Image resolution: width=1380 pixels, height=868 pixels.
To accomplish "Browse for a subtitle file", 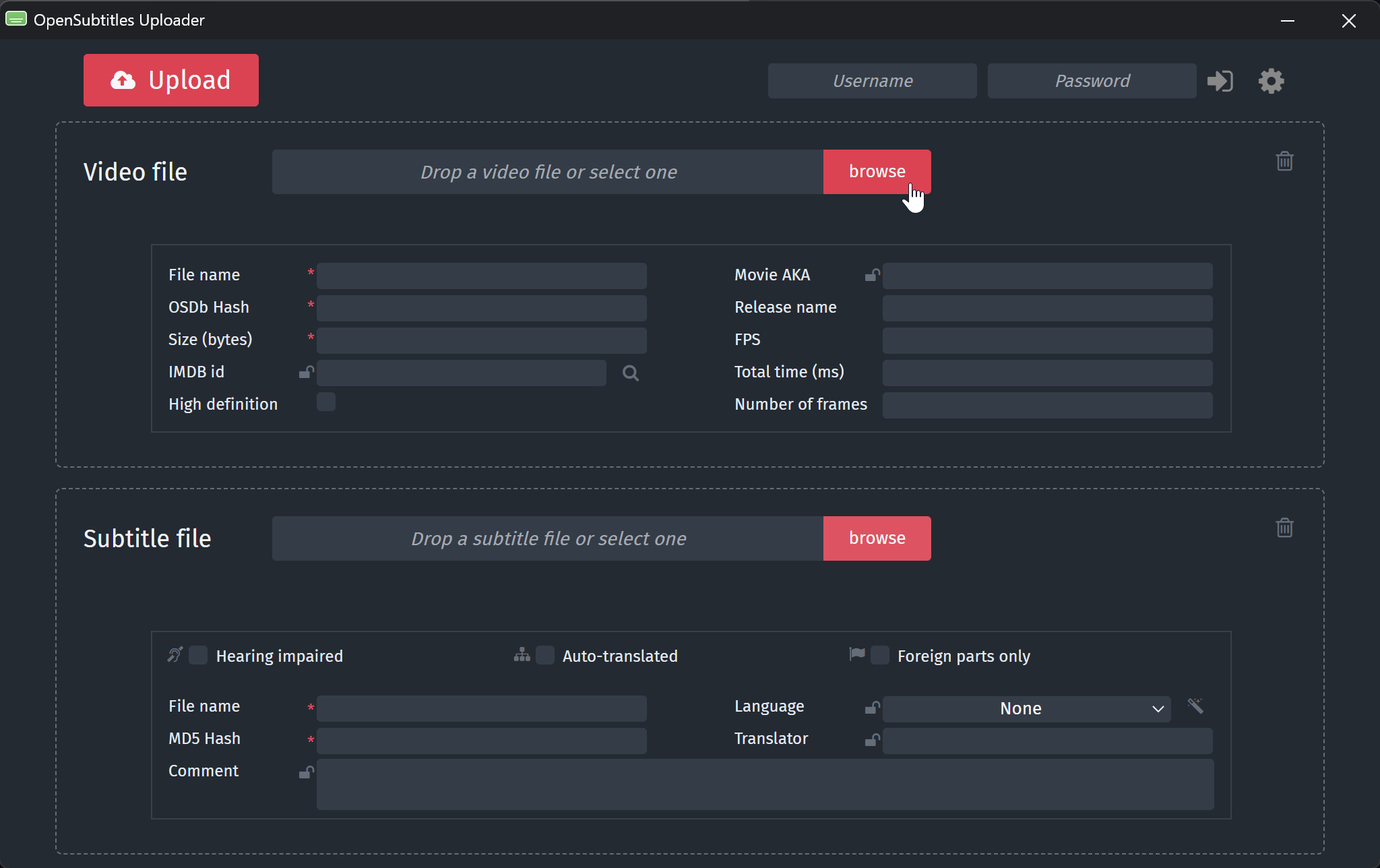I will (x=877, y=538).
